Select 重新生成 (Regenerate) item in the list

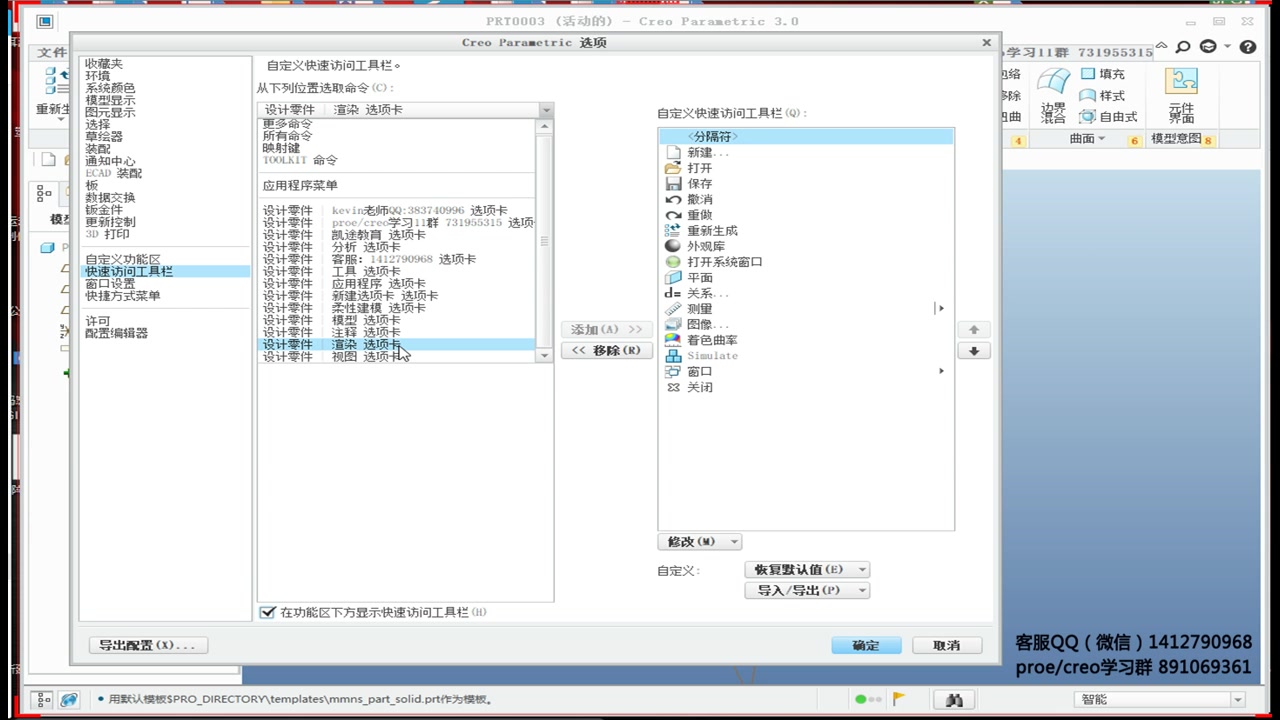click(x=806, y=231)
